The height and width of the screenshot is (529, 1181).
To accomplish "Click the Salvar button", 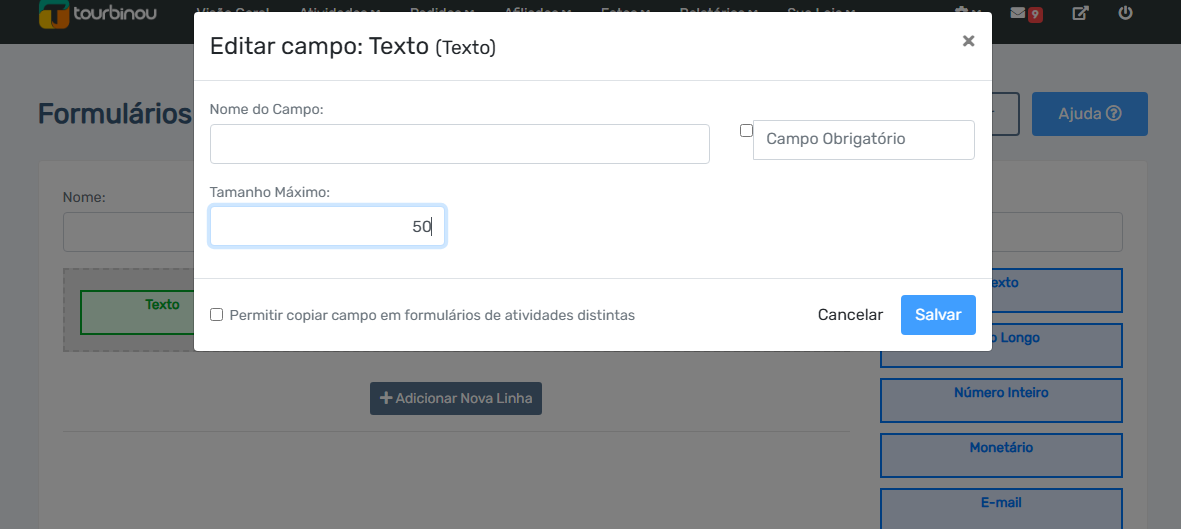I will (938, 314).
